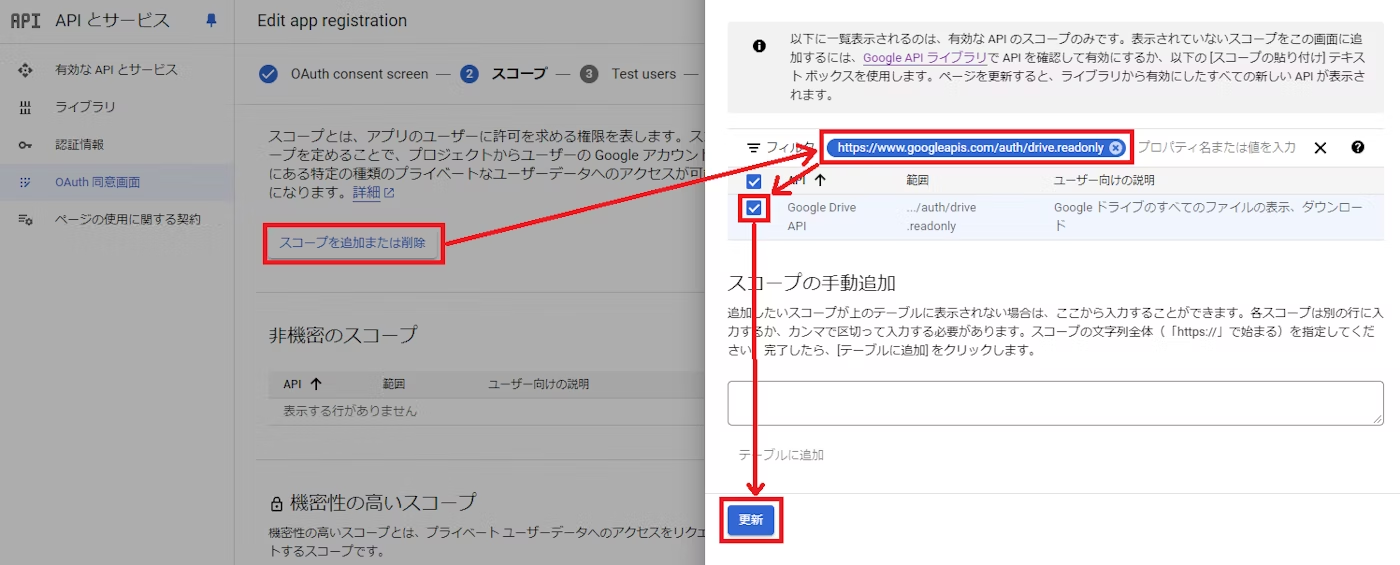Click the スコープを追加または削除 button
This screenshot has width=1400, height=565.
(x=353, y=243)
